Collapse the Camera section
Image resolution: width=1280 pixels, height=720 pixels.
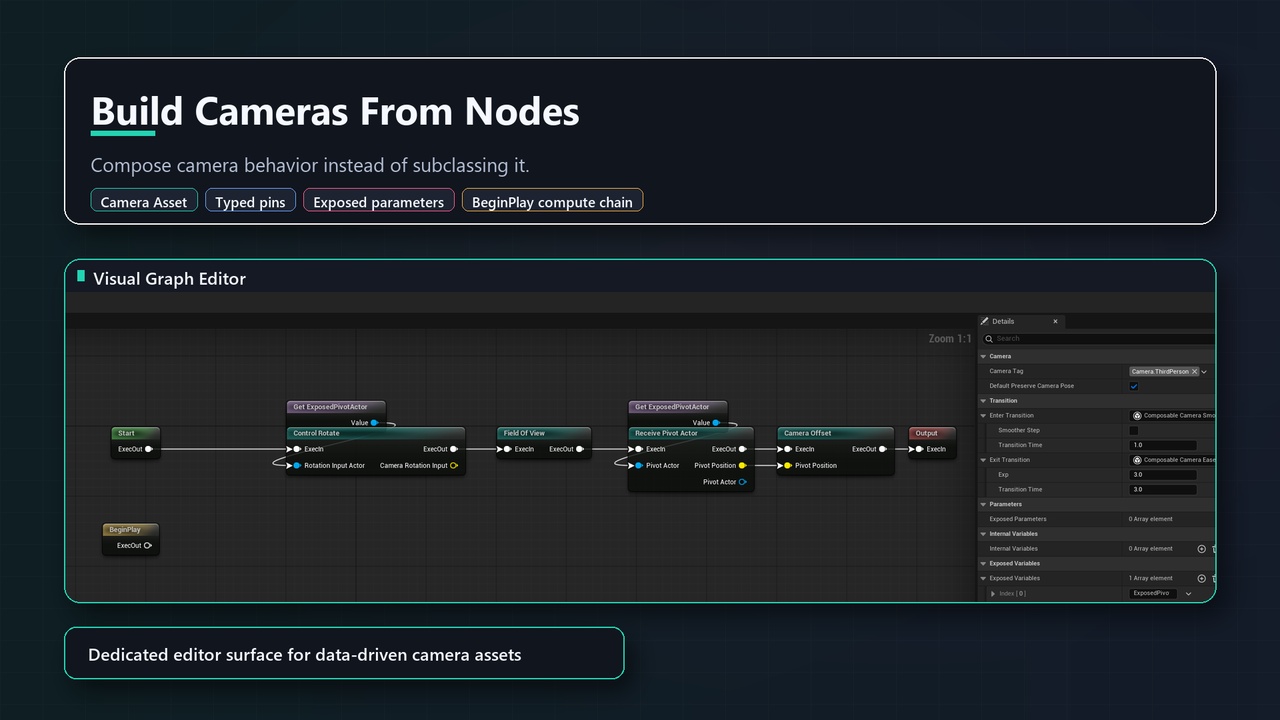(x=983, y=356)
